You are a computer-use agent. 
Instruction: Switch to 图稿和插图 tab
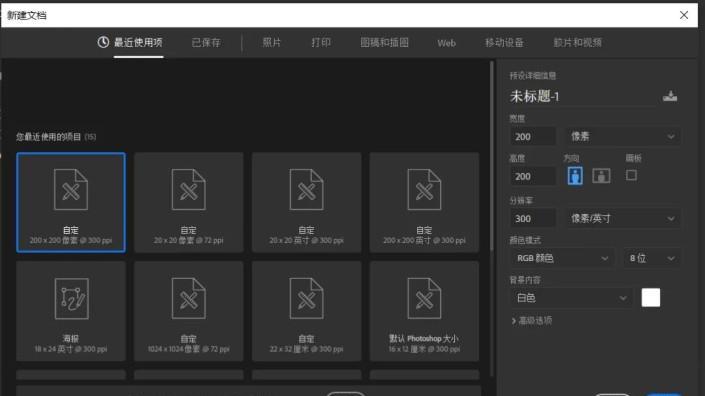[384, 43]
